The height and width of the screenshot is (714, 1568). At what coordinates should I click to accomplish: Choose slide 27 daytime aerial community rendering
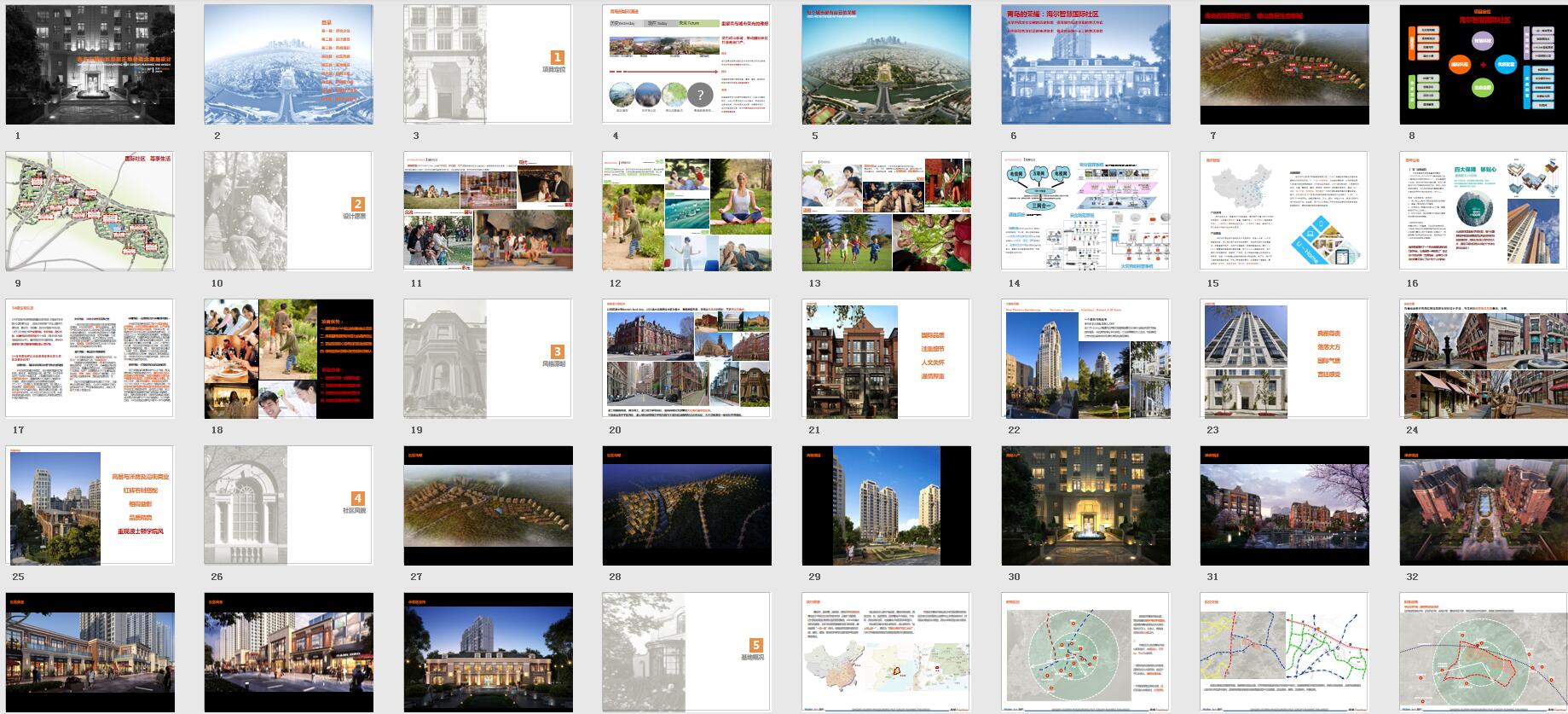click(x=488, y=505)
